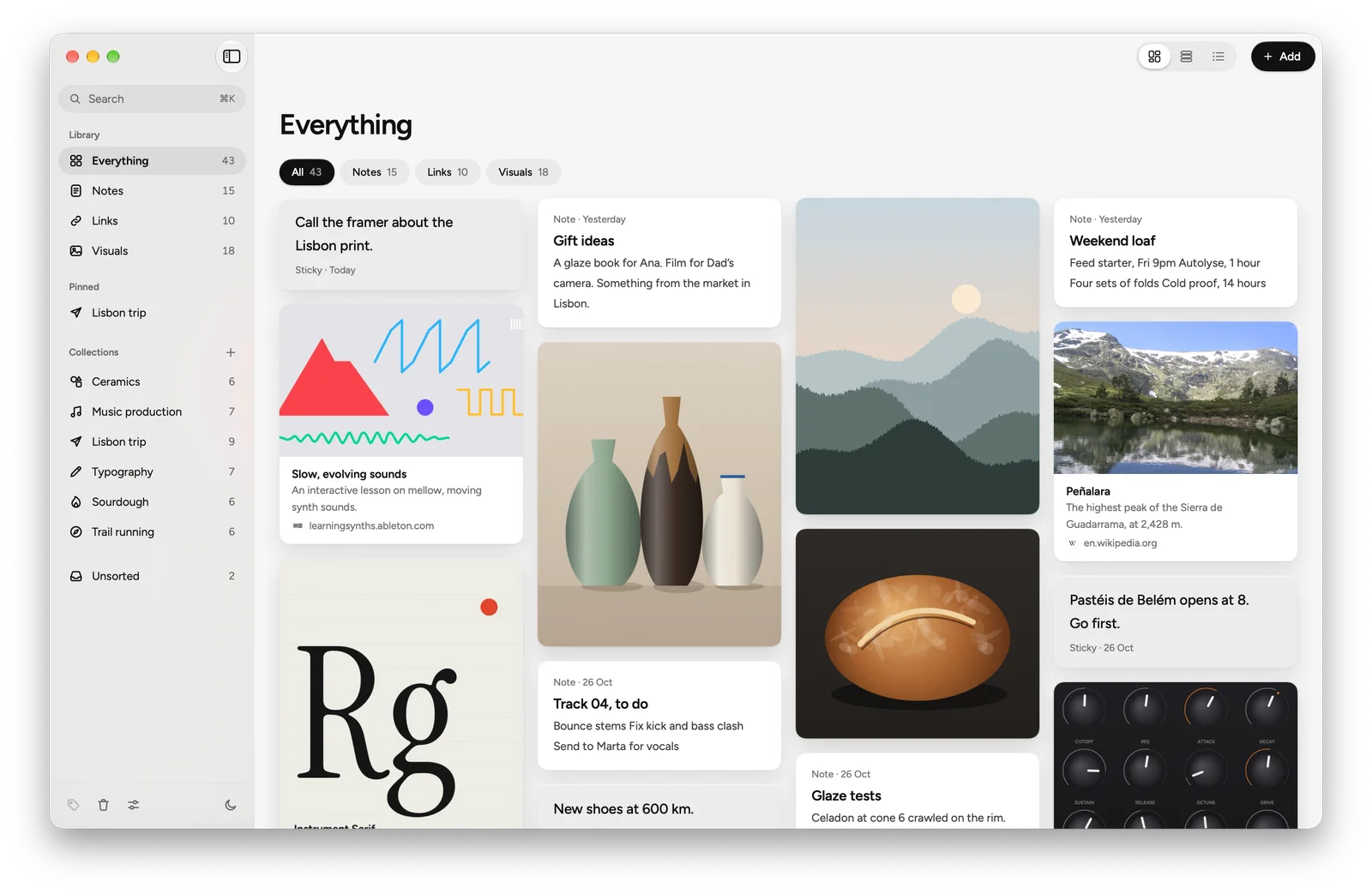1372x894 pixels.
Task: Open the Glaze tests note
Action: (x=917, y=791)
